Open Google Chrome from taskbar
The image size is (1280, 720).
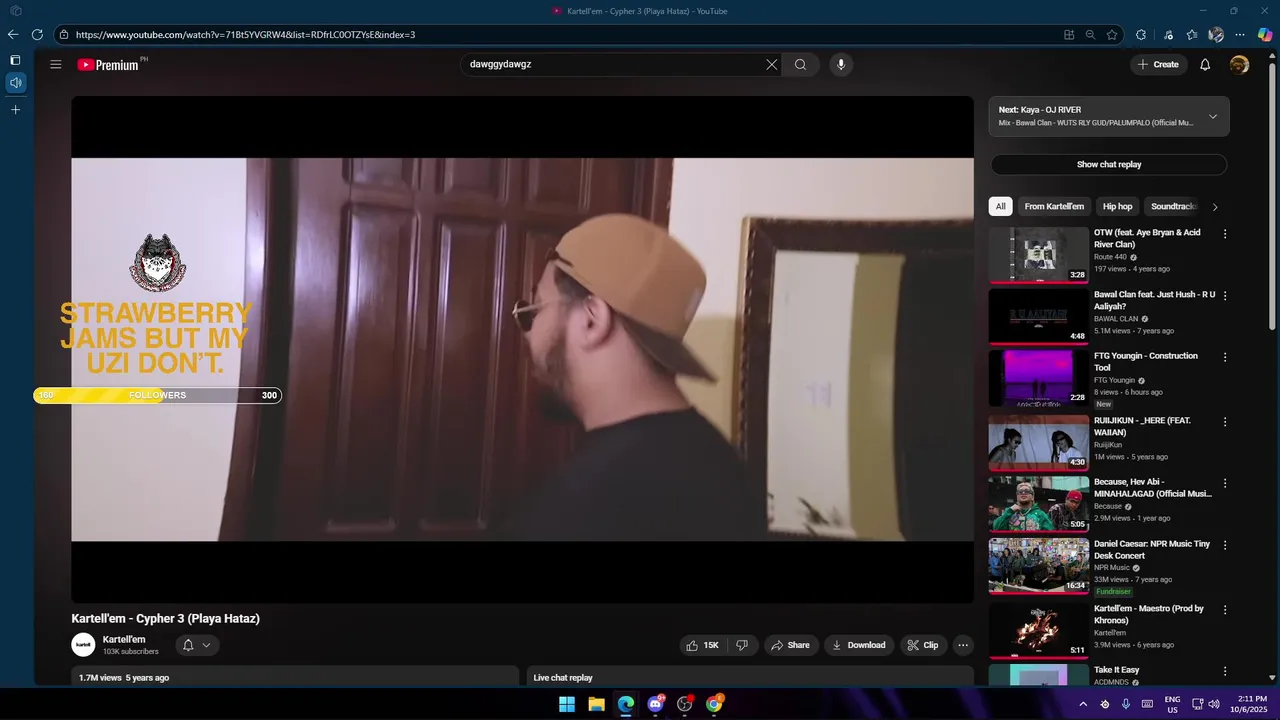714,704
